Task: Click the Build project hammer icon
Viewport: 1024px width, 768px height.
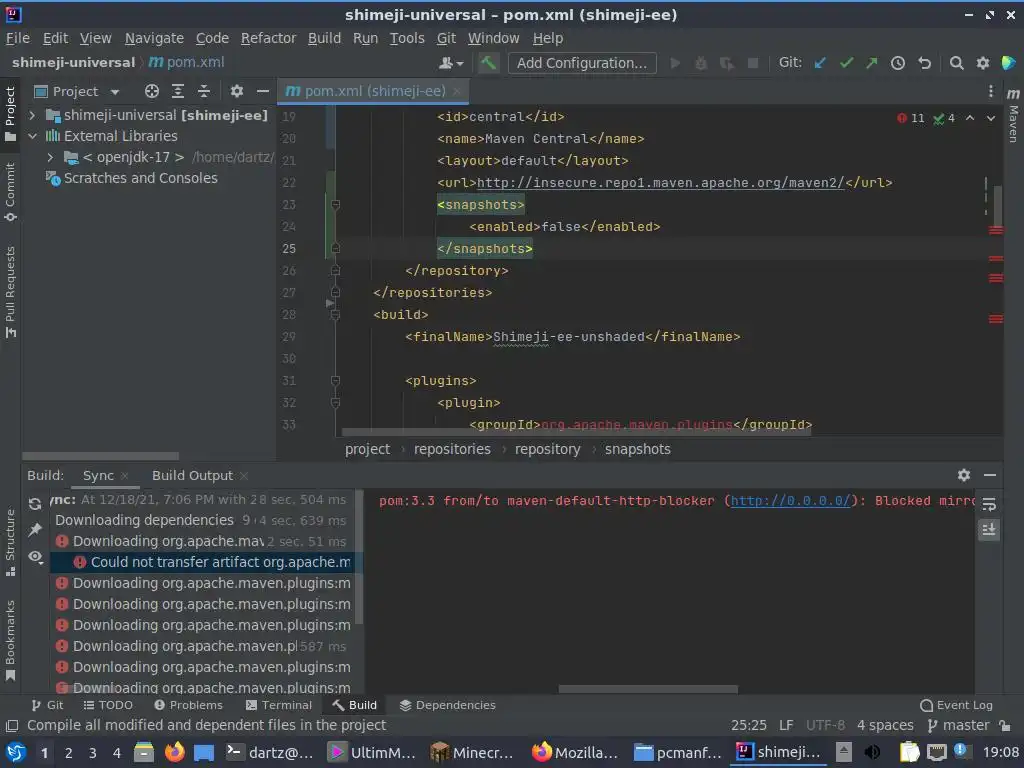Action: [x=487, y=63]
